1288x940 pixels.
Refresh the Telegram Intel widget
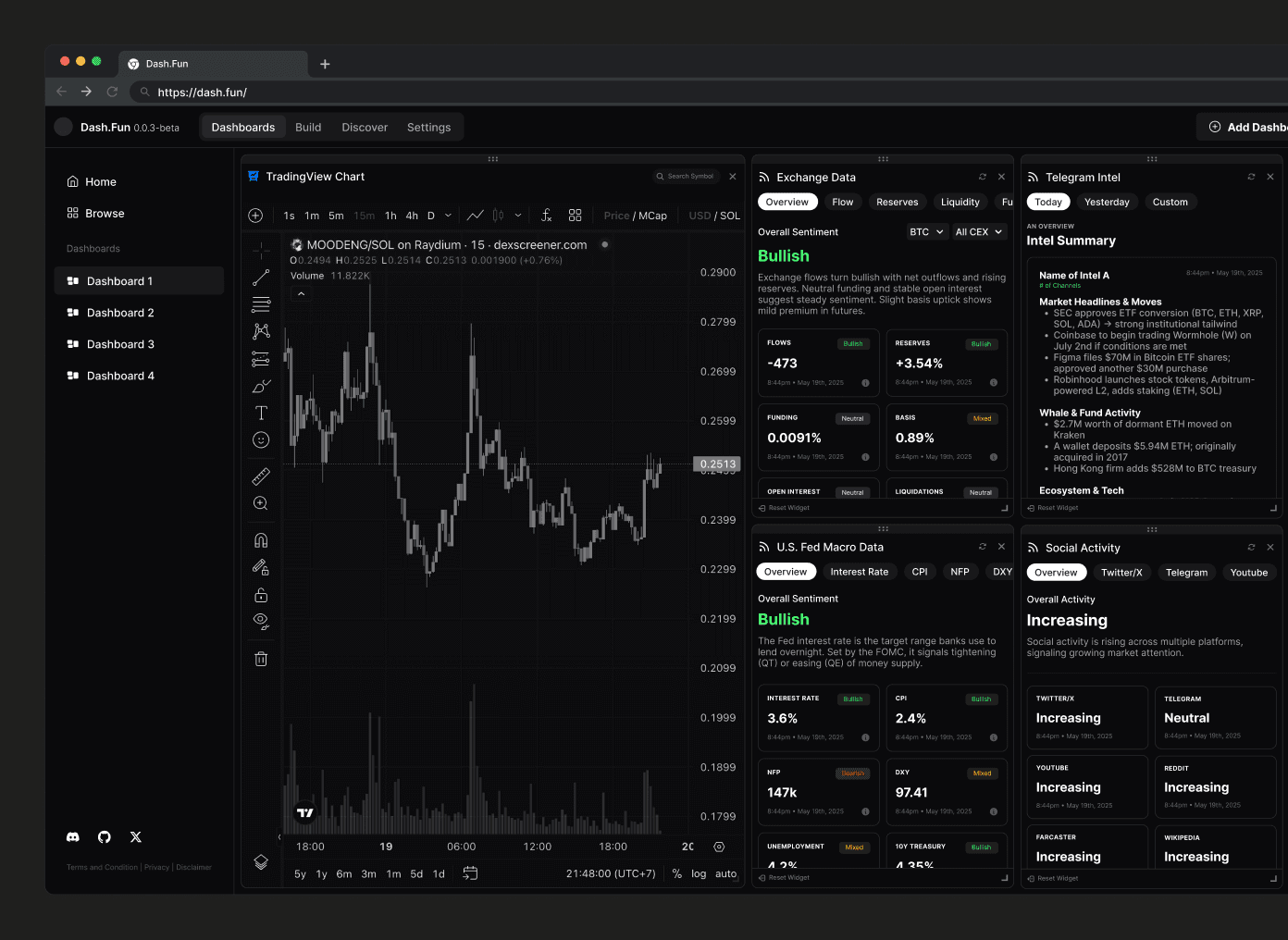(1251, 177)
